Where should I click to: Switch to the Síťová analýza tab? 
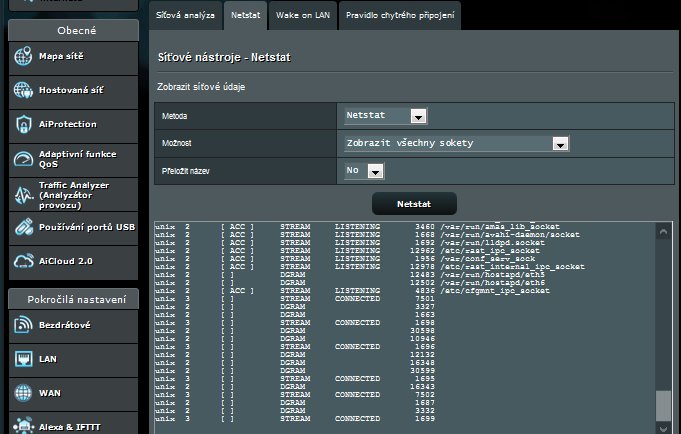(184, 17)
